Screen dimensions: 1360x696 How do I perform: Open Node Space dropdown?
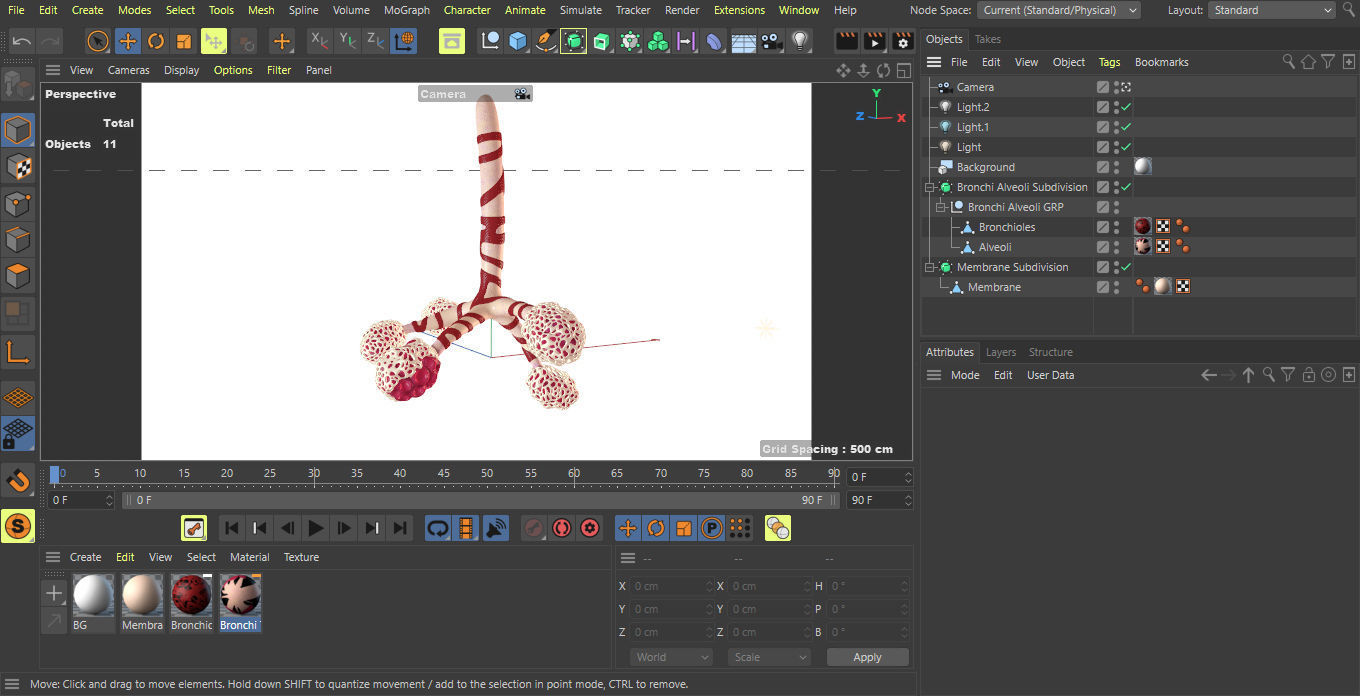pos(1059,10)
